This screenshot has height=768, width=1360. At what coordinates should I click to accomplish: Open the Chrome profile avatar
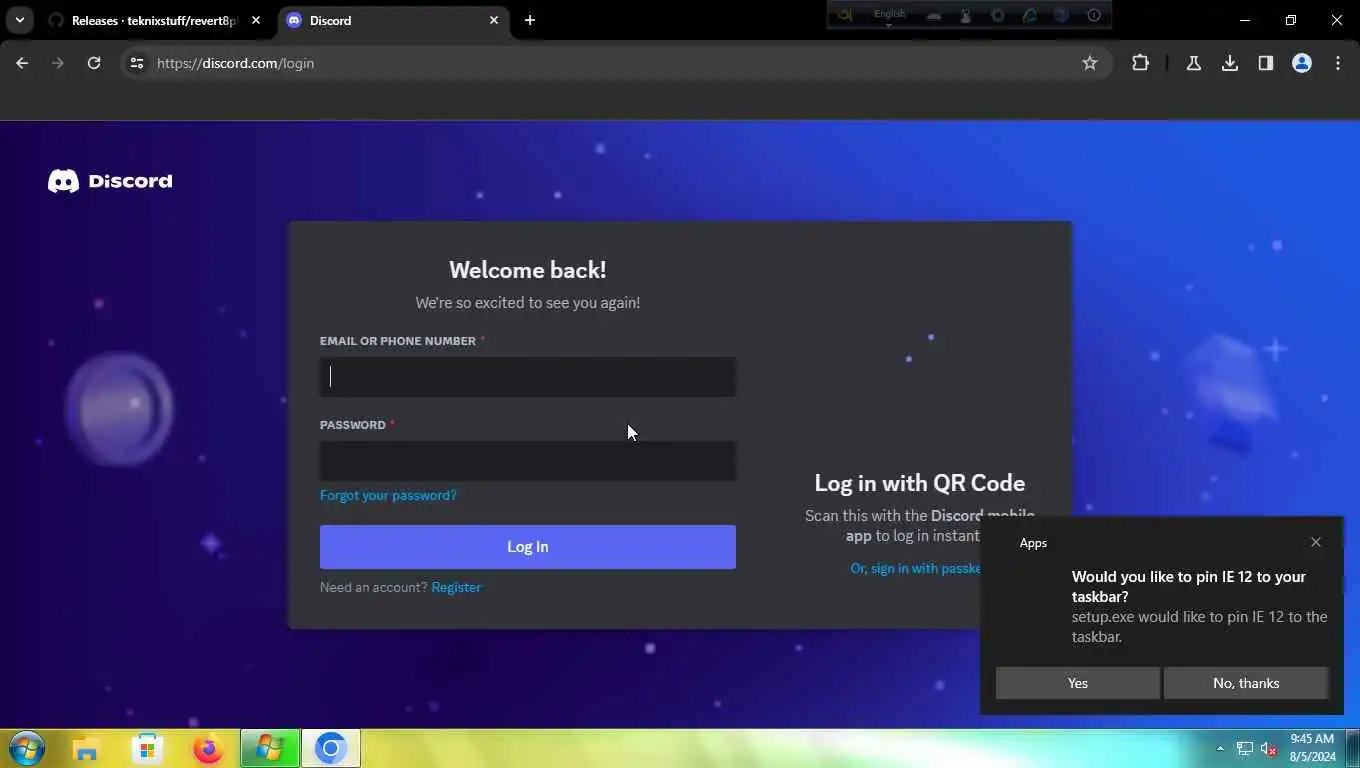pos(1302,63)
